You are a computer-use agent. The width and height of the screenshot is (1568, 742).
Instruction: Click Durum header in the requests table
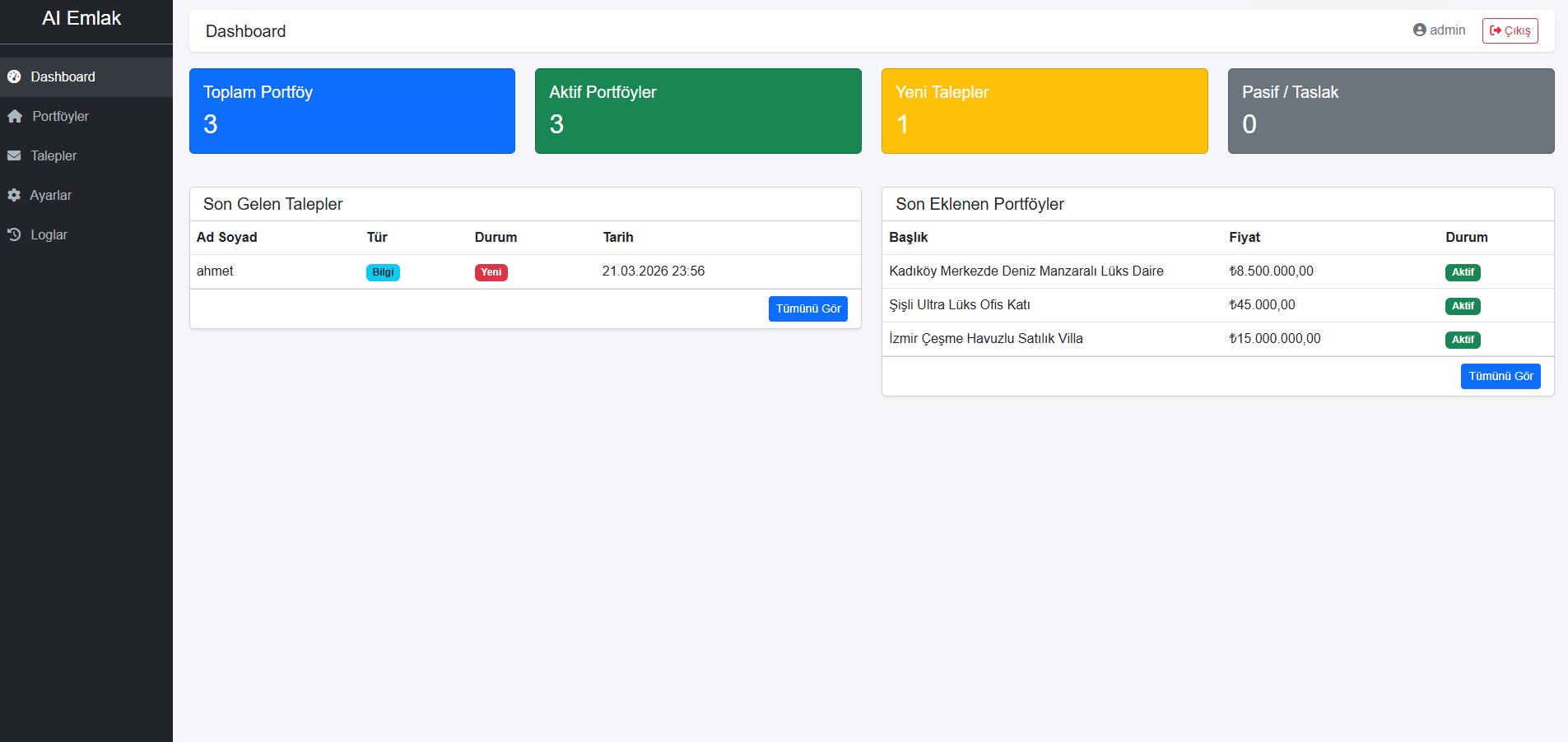point(496,237)
